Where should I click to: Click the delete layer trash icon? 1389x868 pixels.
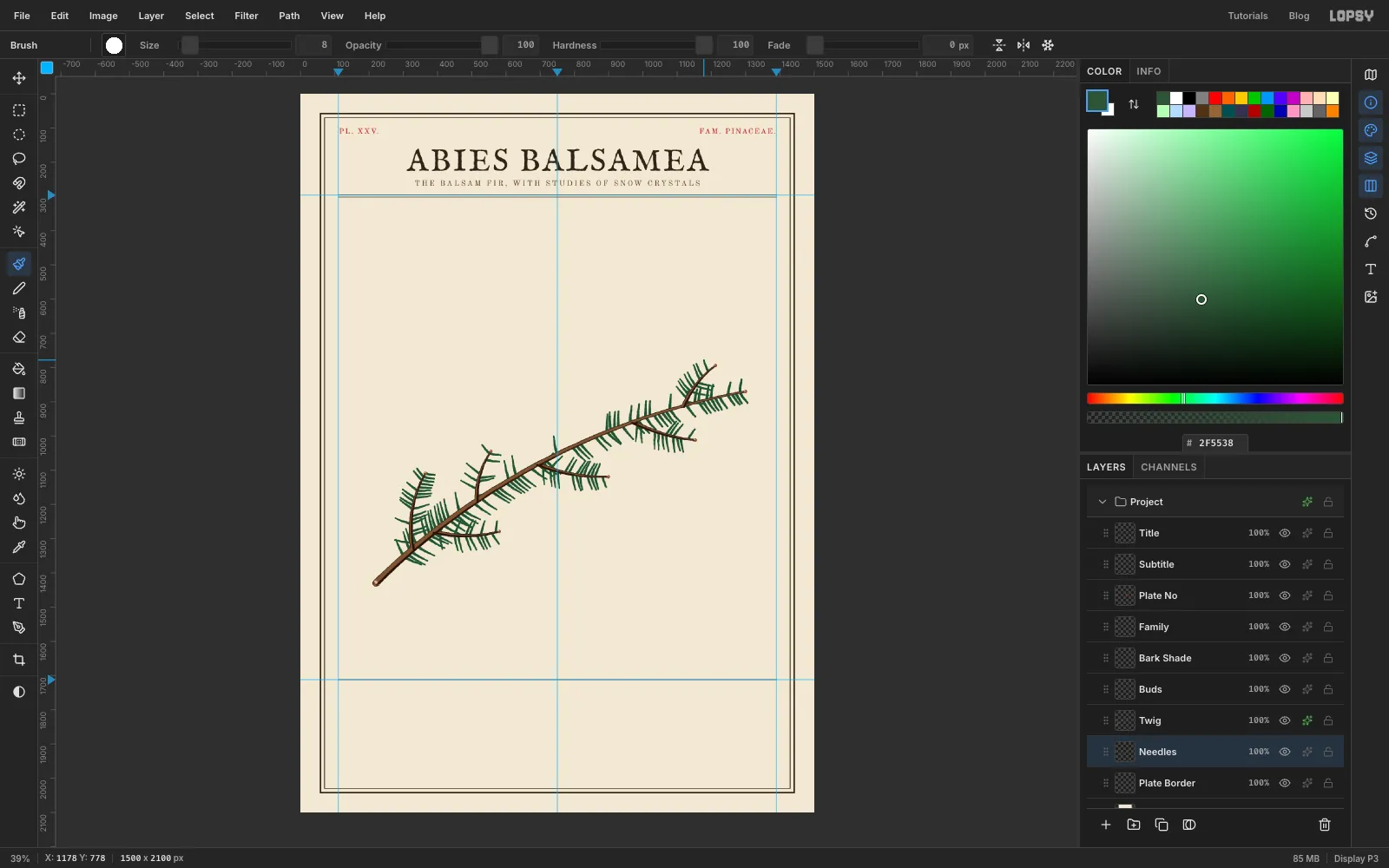click(1325, 825)
